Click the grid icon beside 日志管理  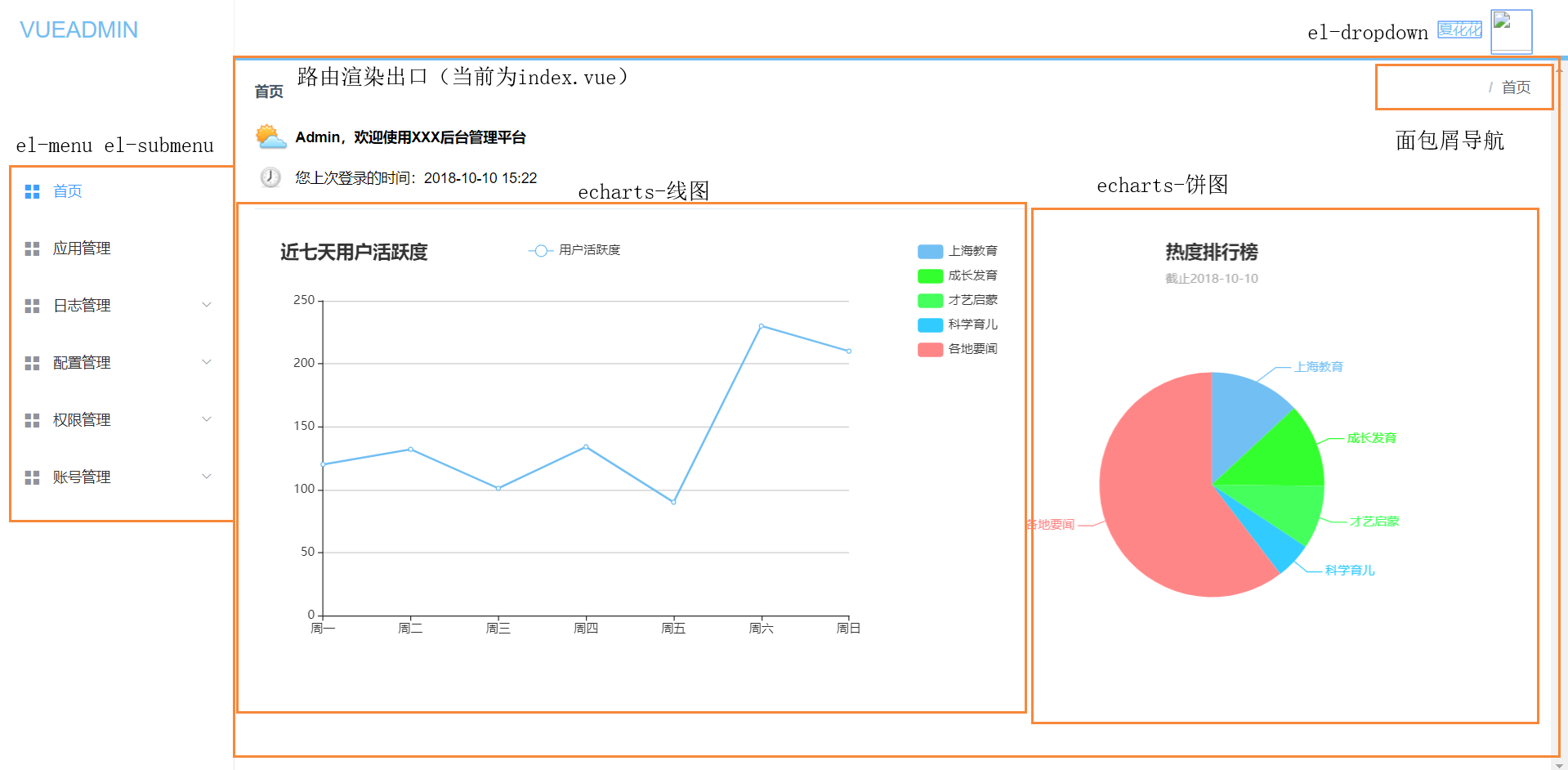[32, 306]
